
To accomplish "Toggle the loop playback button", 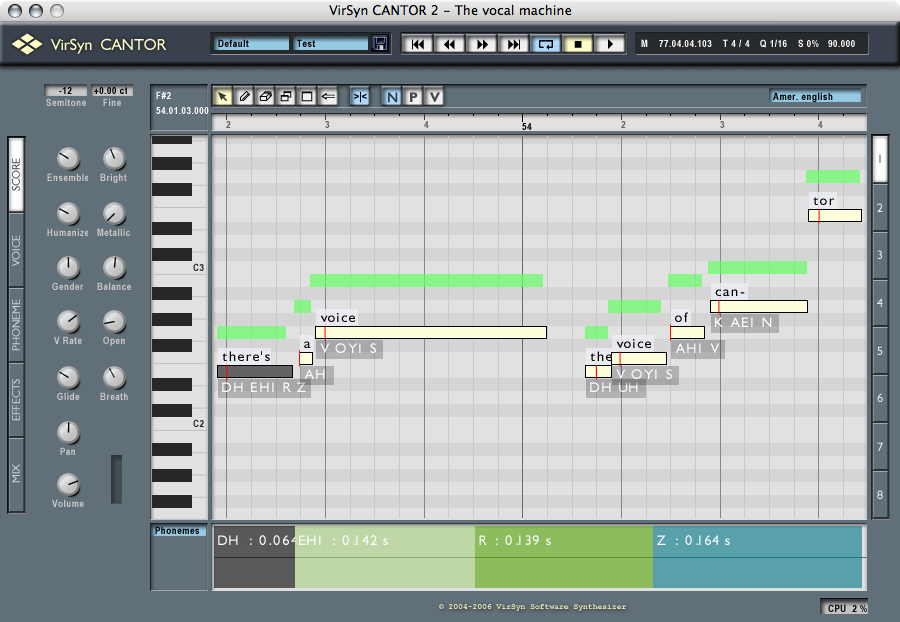I will [546, 44].
